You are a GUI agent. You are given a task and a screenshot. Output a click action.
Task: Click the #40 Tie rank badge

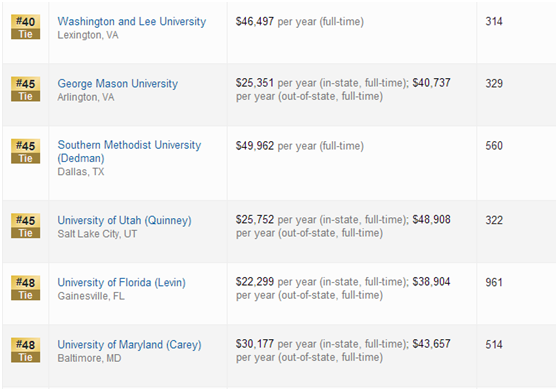tap(26, 27)
